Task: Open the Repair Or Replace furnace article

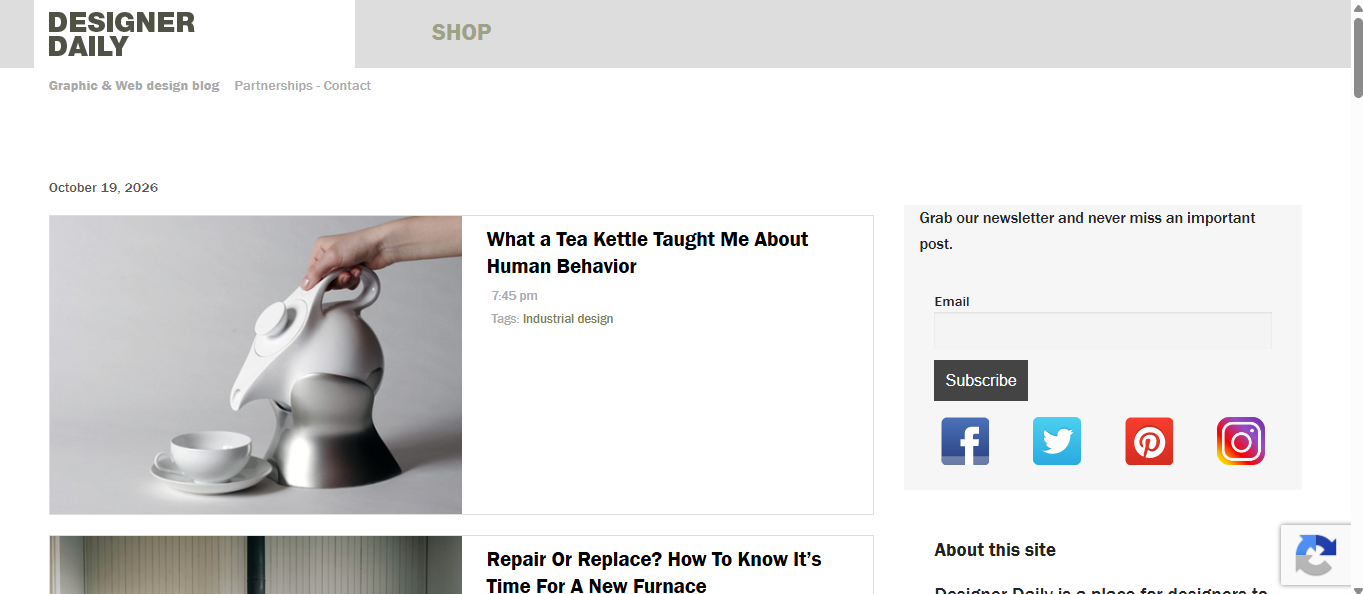Action: pos(654,572)
